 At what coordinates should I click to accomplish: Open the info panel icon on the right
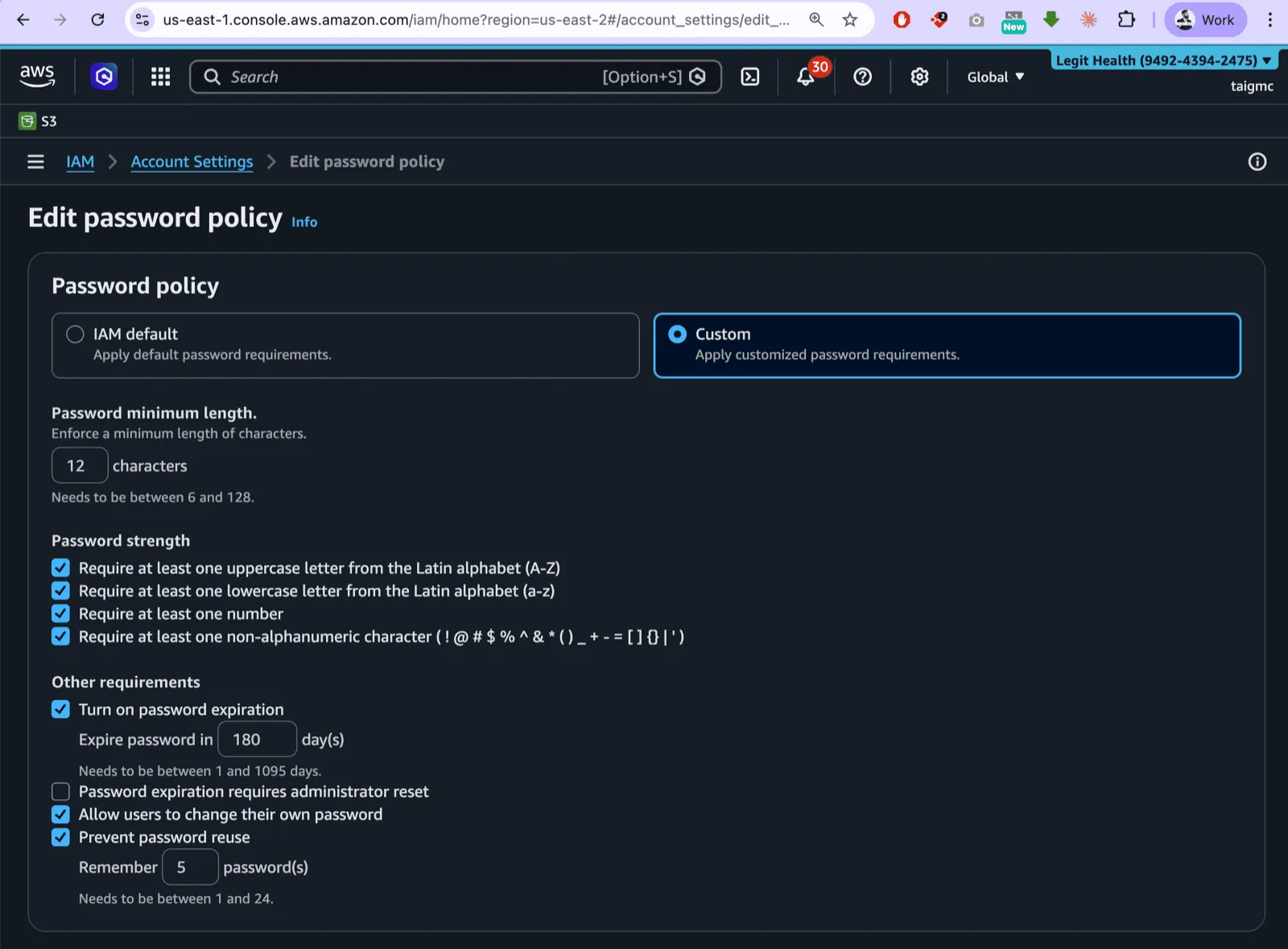[x=1257, y=161]
